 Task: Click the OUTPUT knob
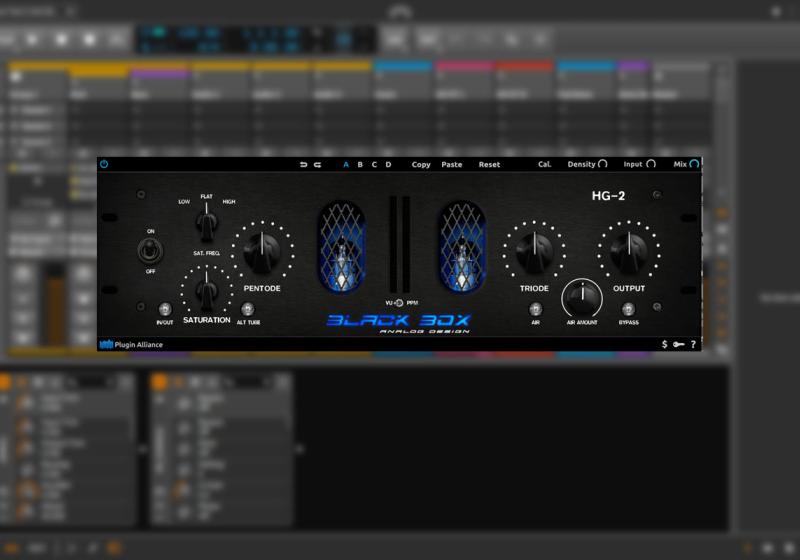pyautogui.click(x=629, y=252)
